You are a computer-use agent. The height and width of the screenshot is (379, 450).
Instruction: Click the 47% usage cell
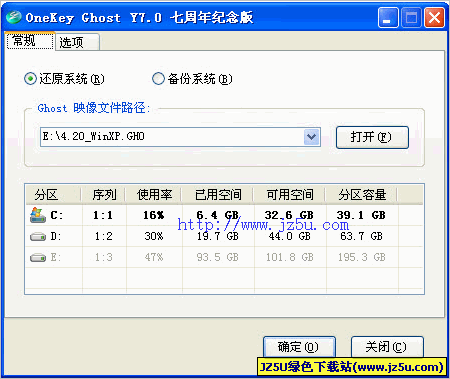pyautogui.click(x=154, y=258)
